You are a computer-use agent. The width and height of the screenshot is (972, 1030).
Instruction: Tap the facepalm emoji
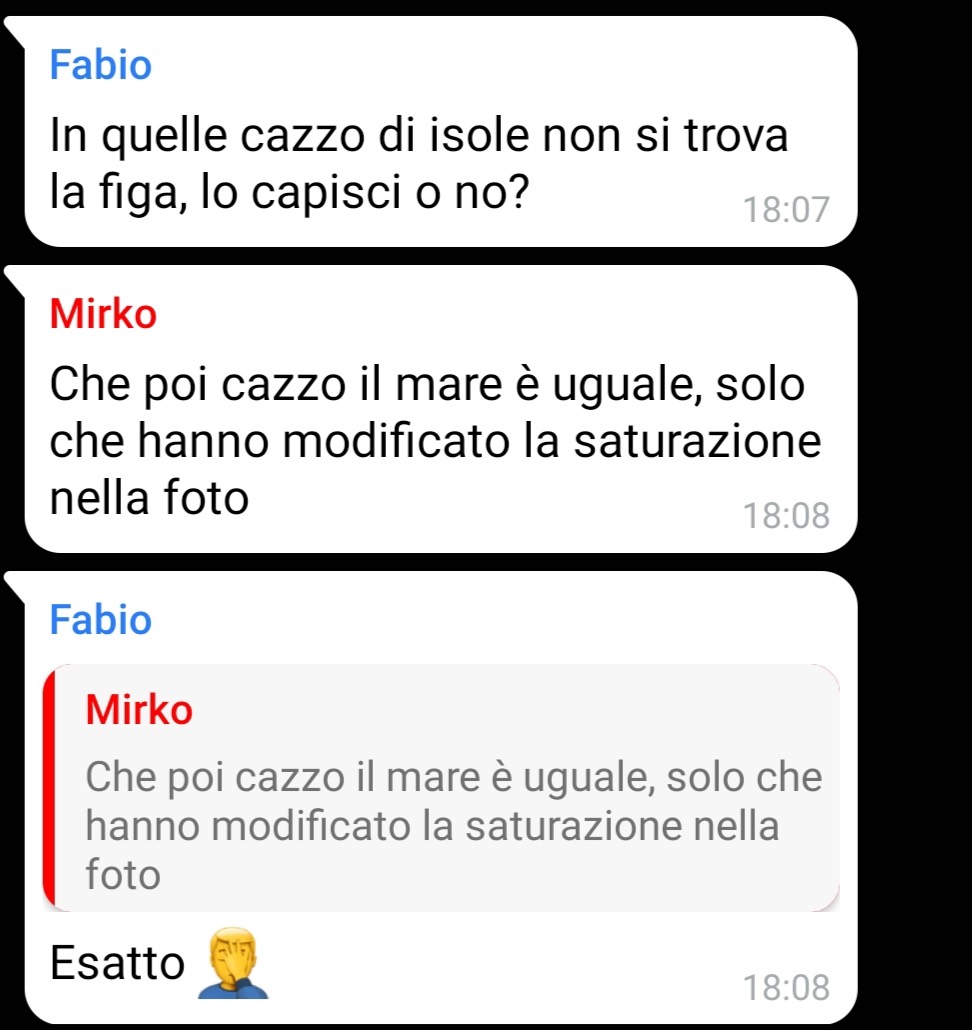pos(234,963)
